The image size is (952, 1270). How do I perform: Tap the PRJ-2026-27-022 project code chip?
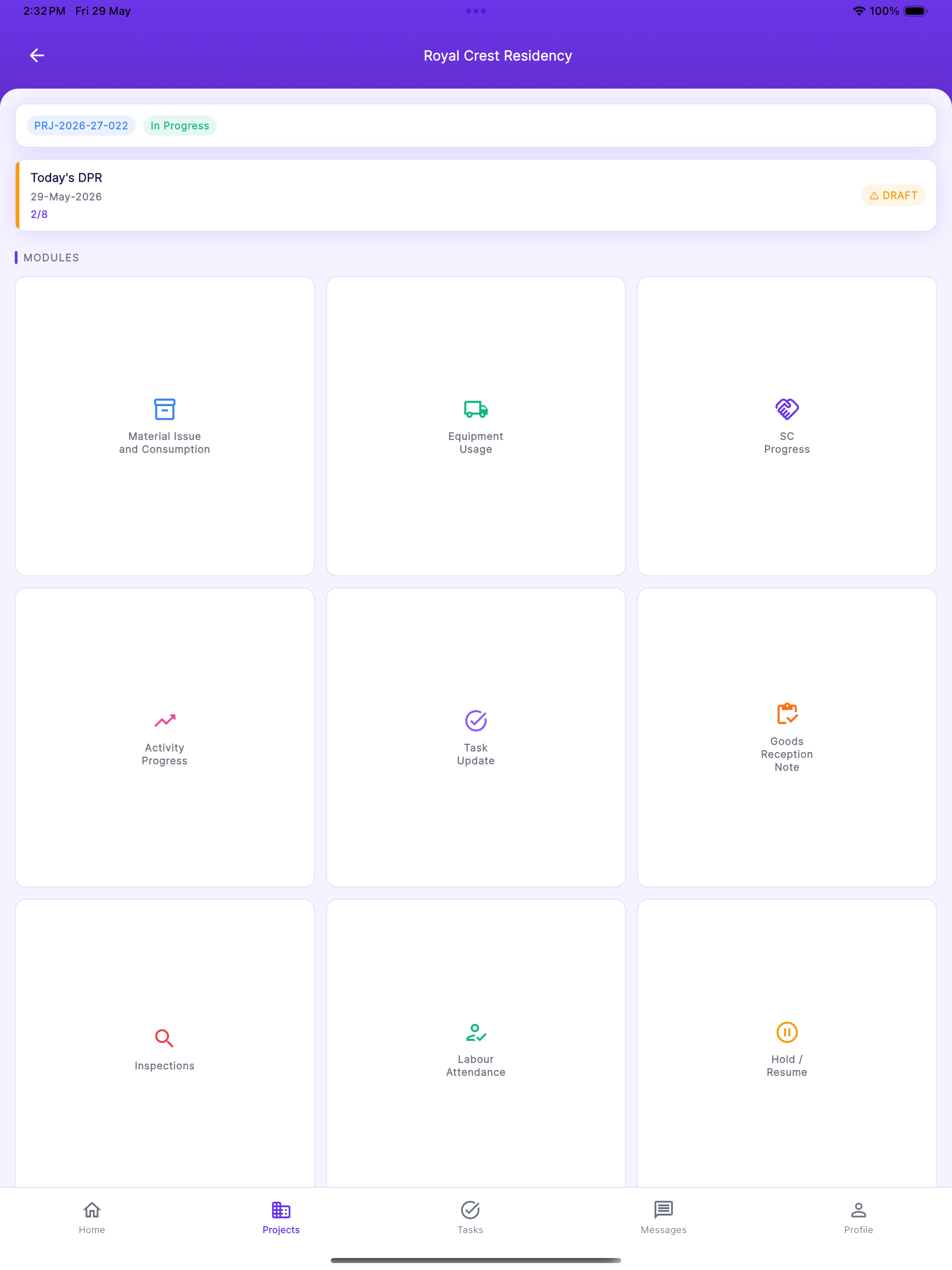tap(81, 126)
